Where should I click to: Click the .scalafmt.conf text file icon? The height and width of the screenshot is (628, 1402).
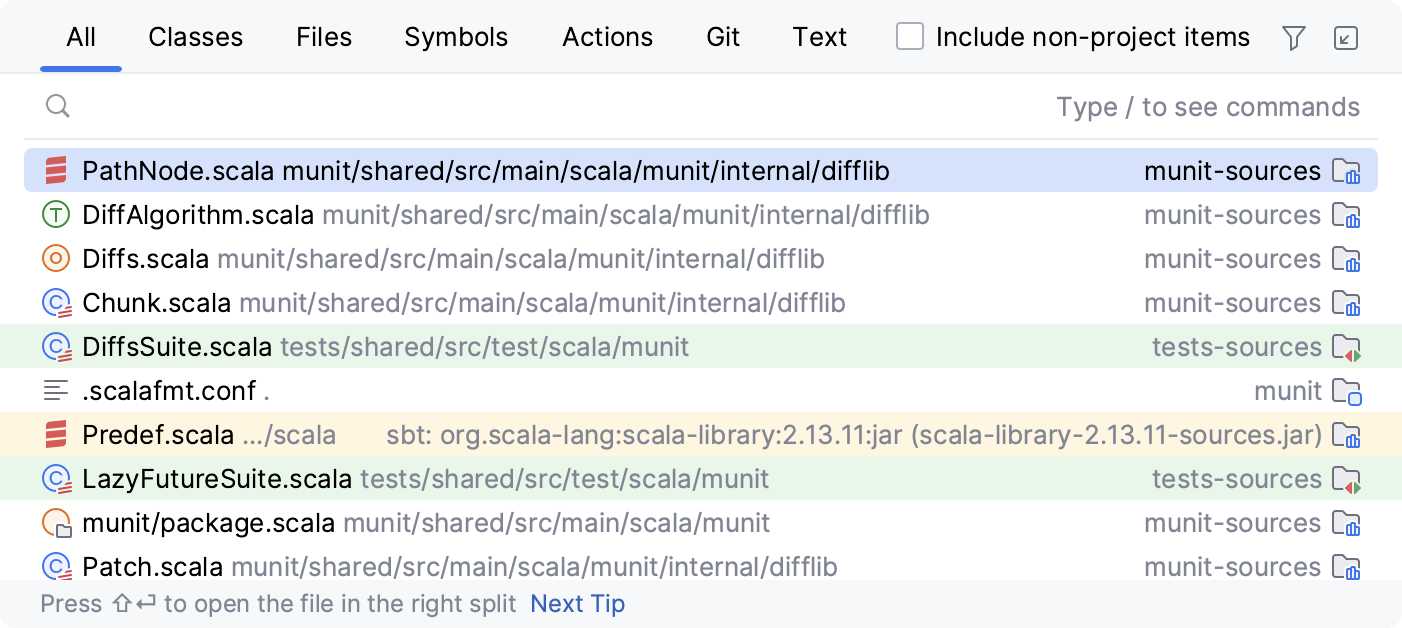pos(56,391)
